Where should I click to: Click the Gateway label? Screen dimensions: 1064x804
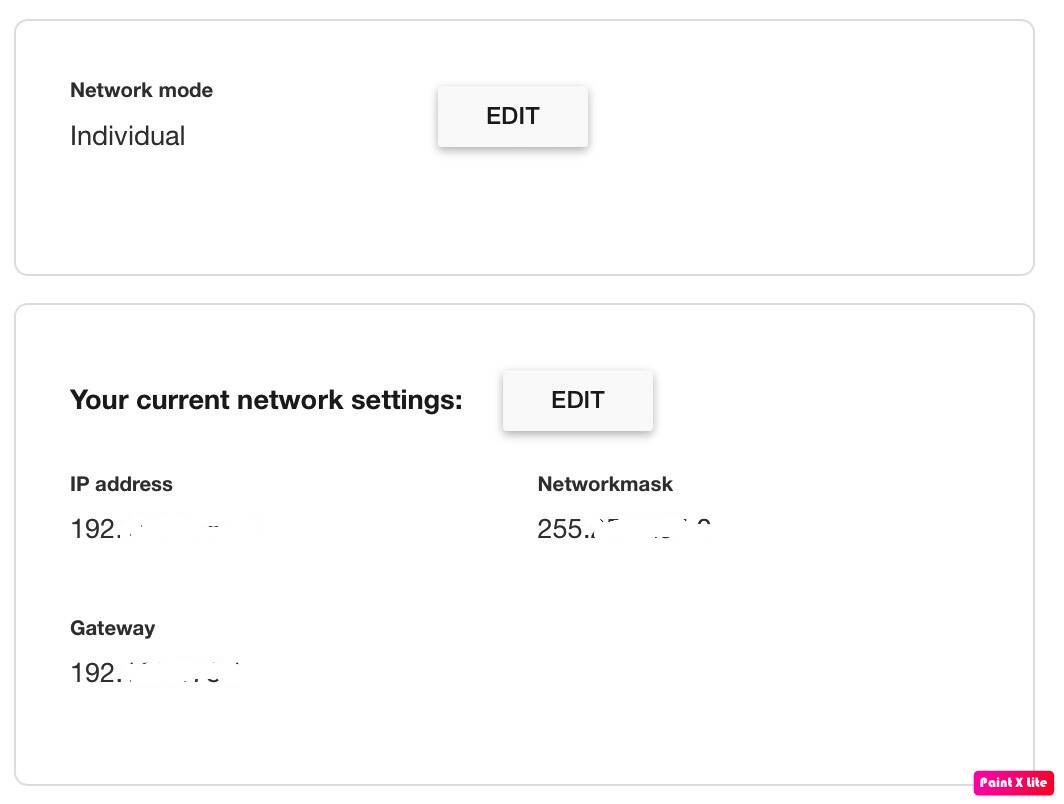click(113, 628)
